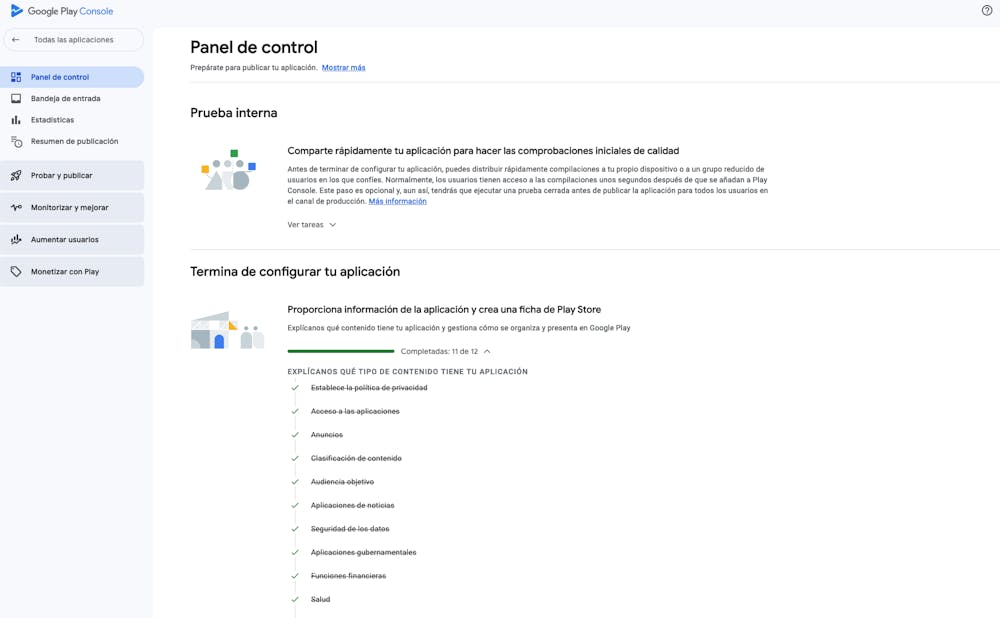Click the green task progress bar

point(340,352)
